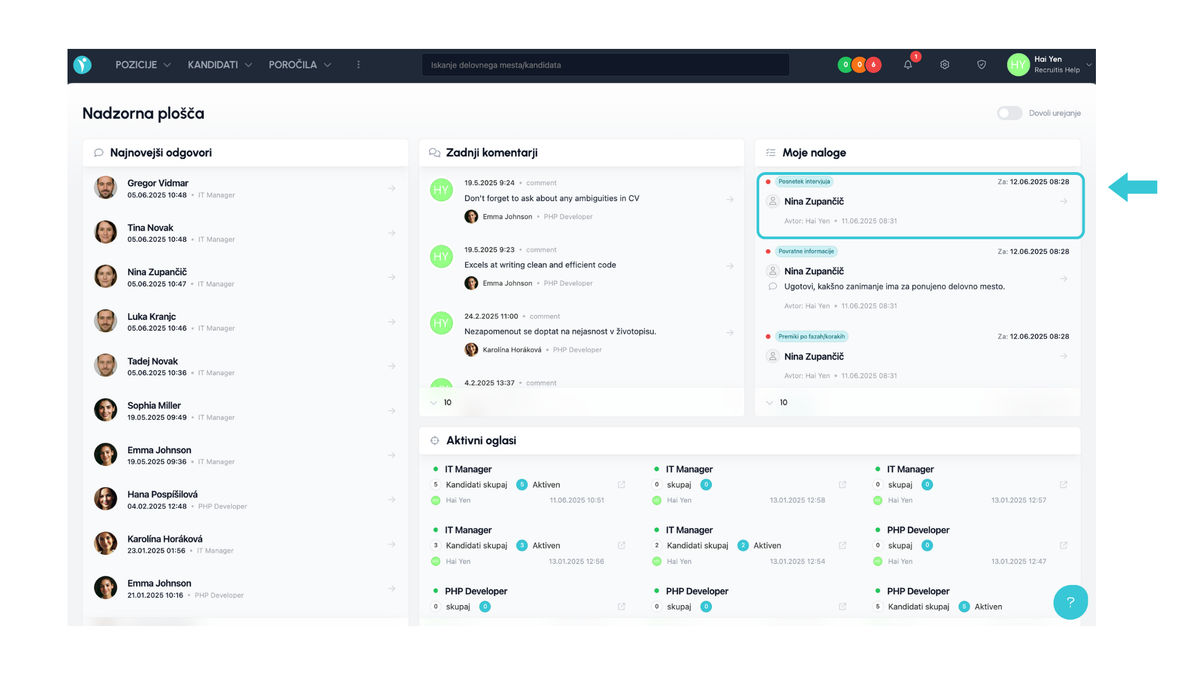The image size is (1200, 675).
Task: Click the HY user avatar in top bar
Action: tap(1018, 65)
